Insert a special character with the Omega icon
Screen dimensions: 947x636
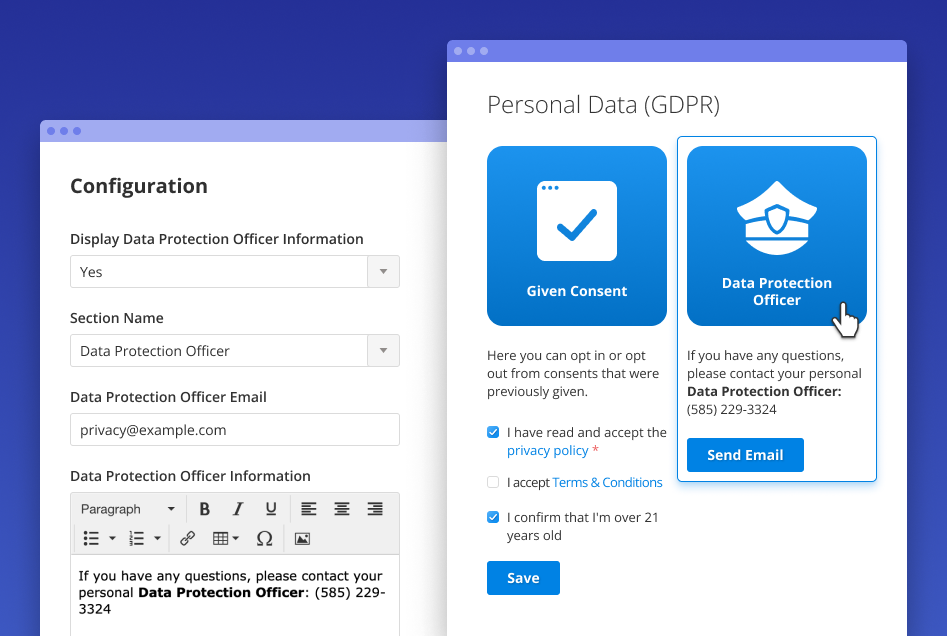[x=264, y=538]
